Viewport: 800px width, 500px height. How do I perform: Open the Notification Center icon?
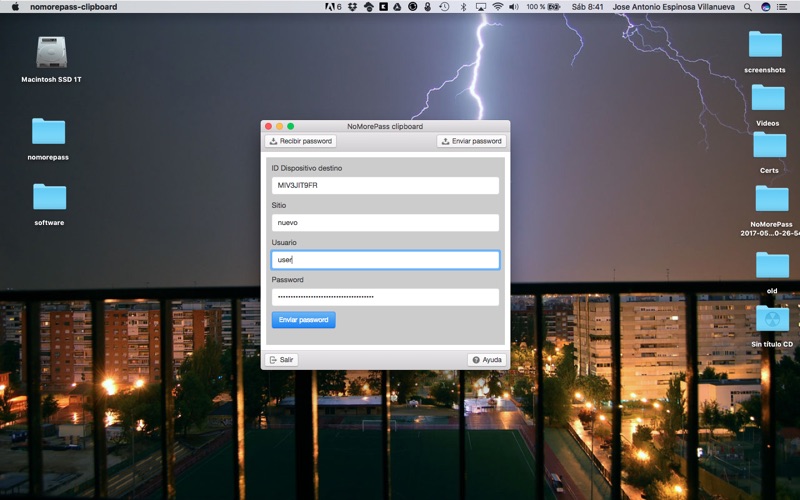782,7
